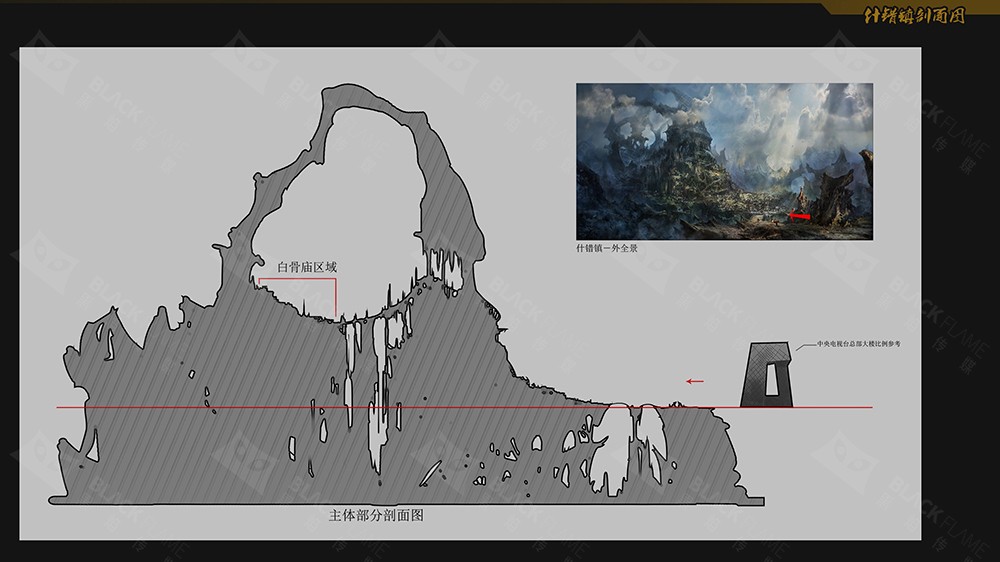This screenshot has height=562, width=1000.
Task: Click the 什错镇—外全景 caption under the image
Action: click(x=606, y=247)
